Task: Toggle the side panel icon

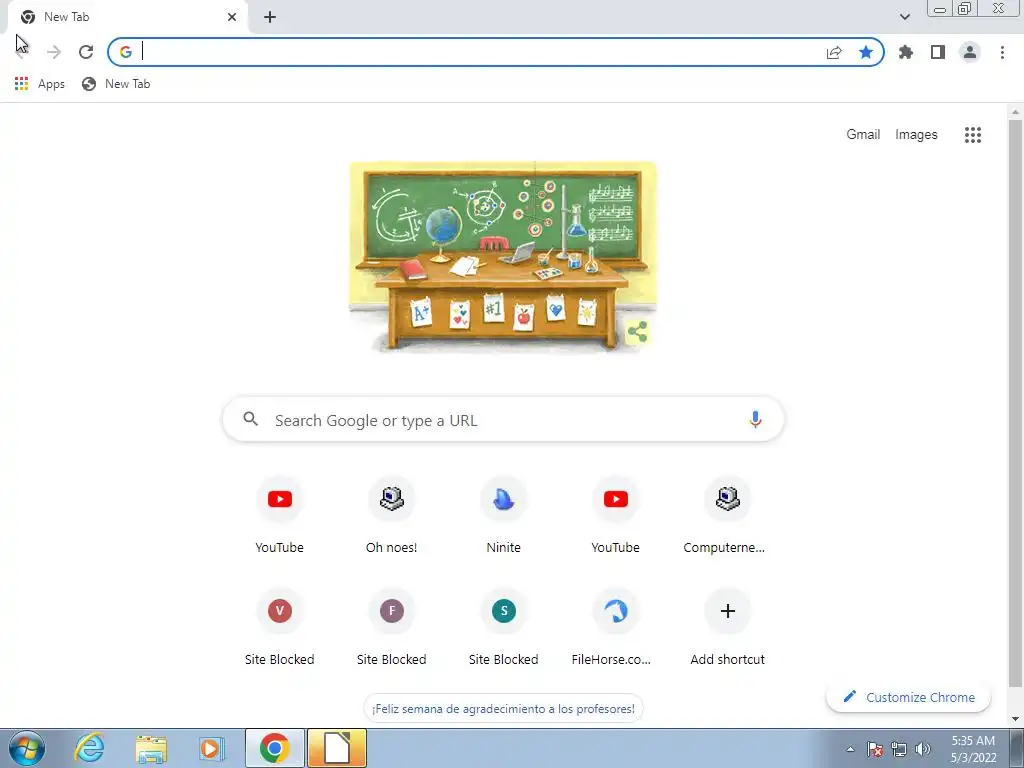Action: pos(938,52)
